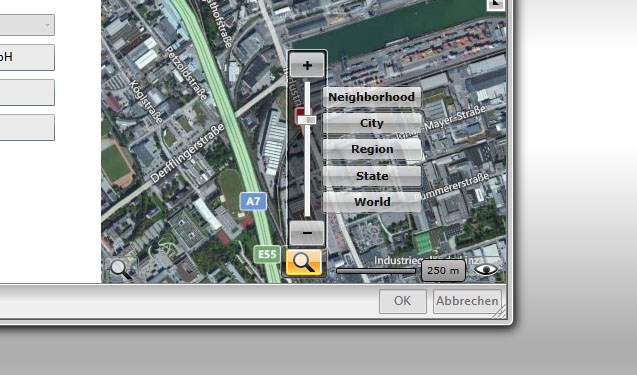Zoom out with the minus button
This screenshot has height=375, width=637.
tap(307, 233)
